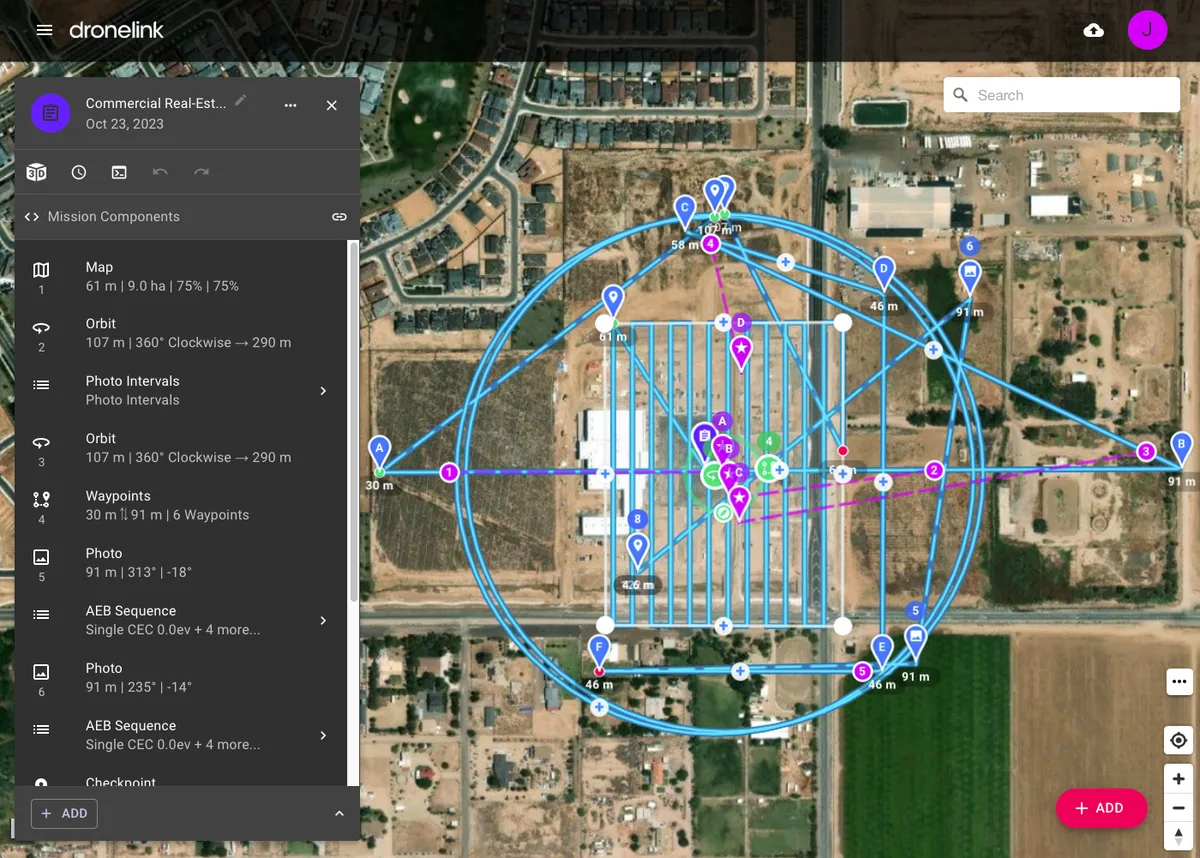Click magenta numbered point 1
Screen dimensions: 1200x858
[449, 472]
